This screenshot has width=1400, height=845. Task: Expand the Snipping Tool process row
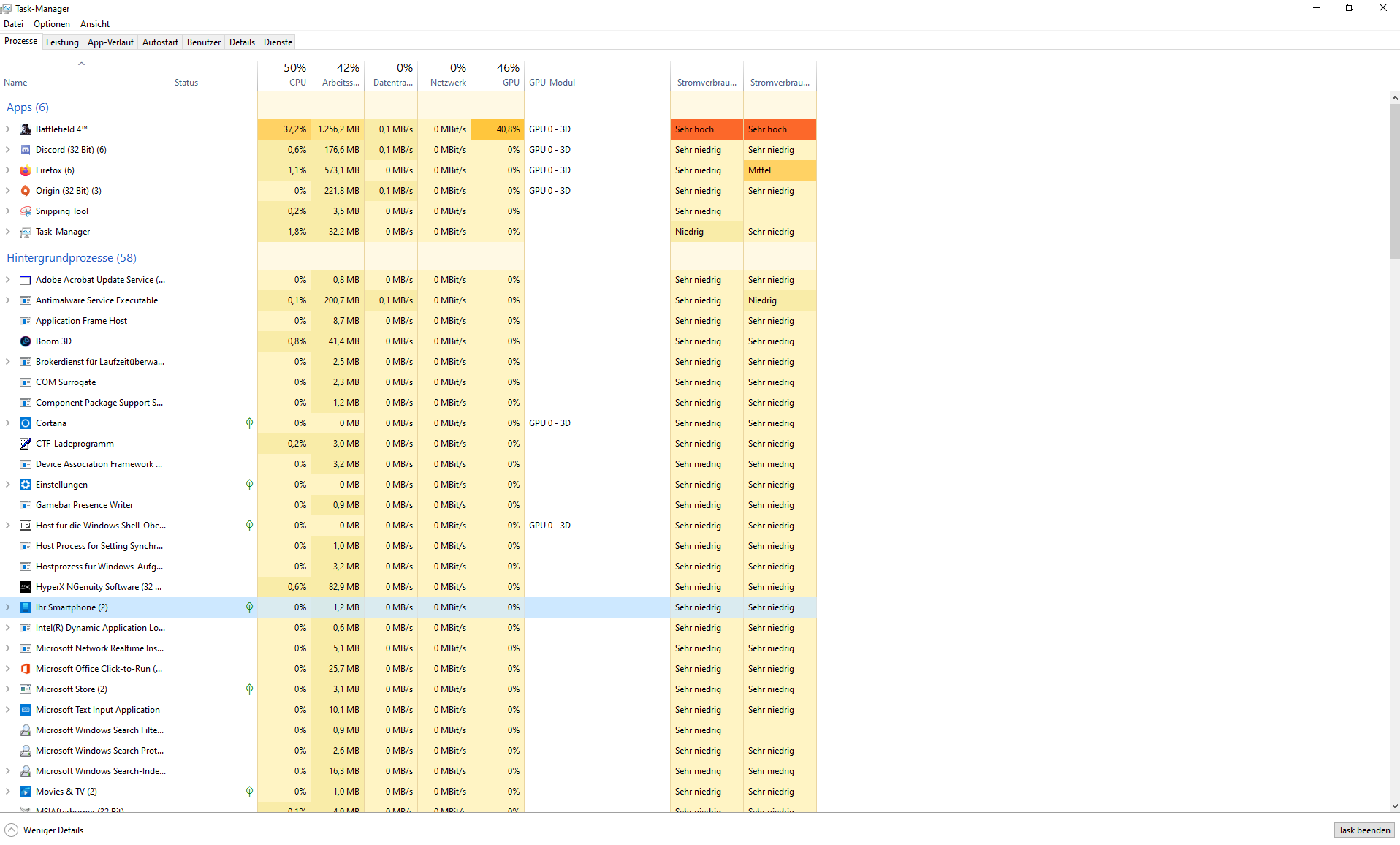click(x=8, y=211)
